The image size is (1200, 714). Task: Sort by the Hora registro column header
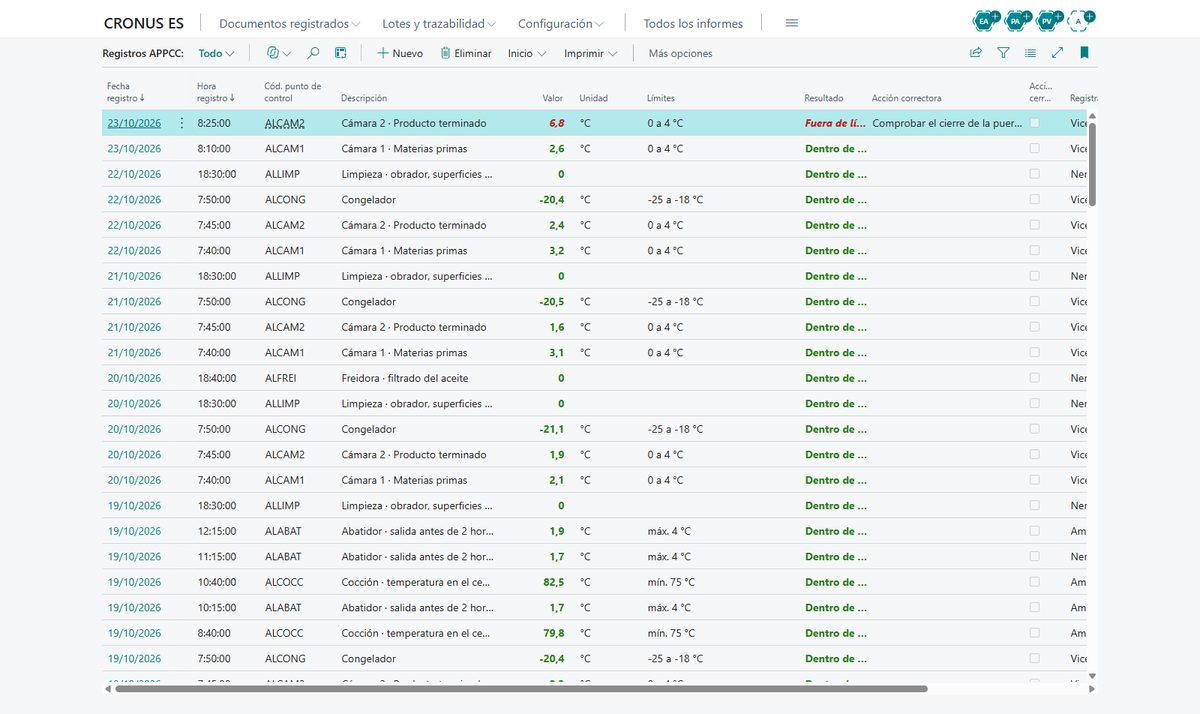(x=216, y=92)
